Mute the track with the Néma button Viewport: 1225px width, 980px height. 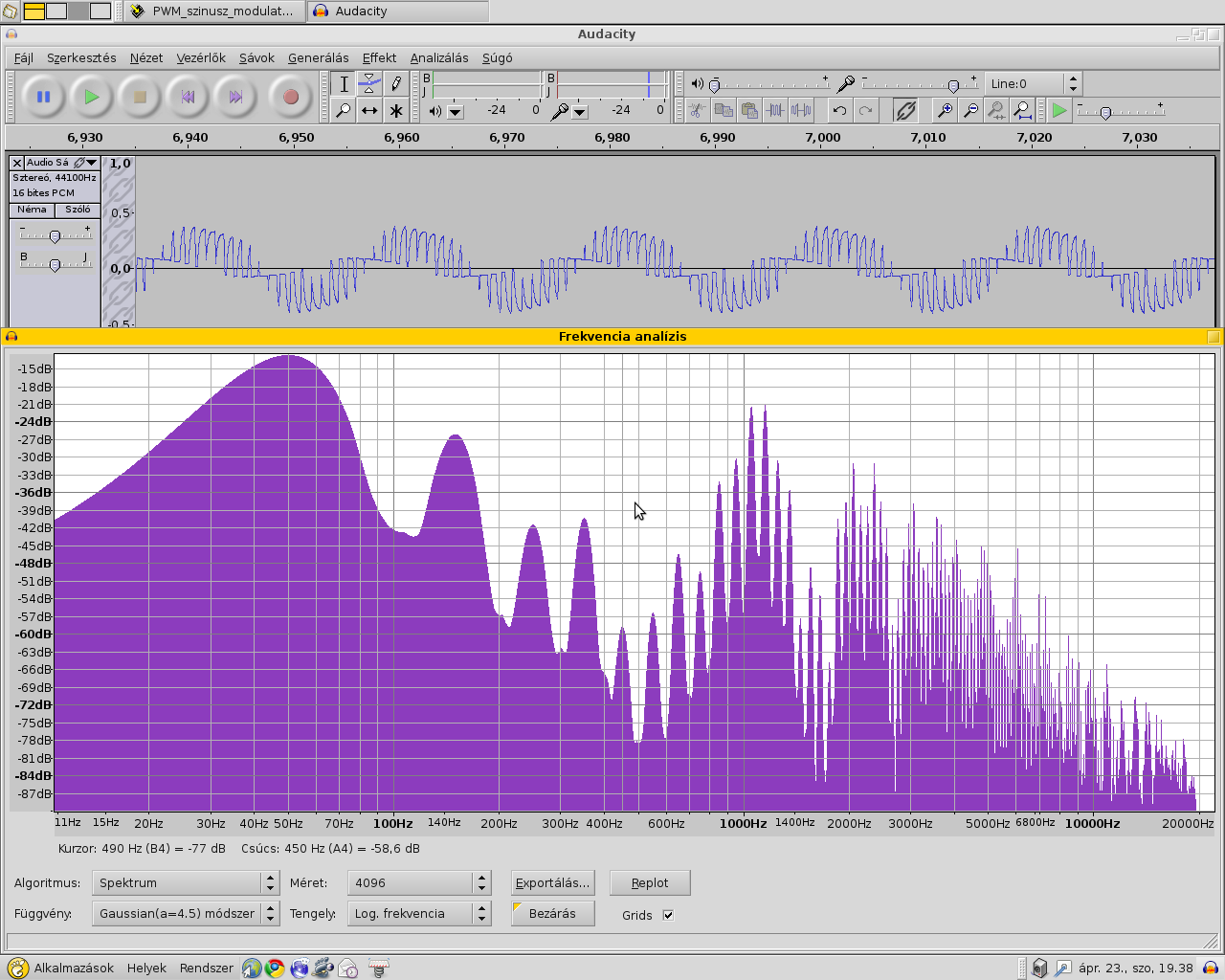(32, 210)
